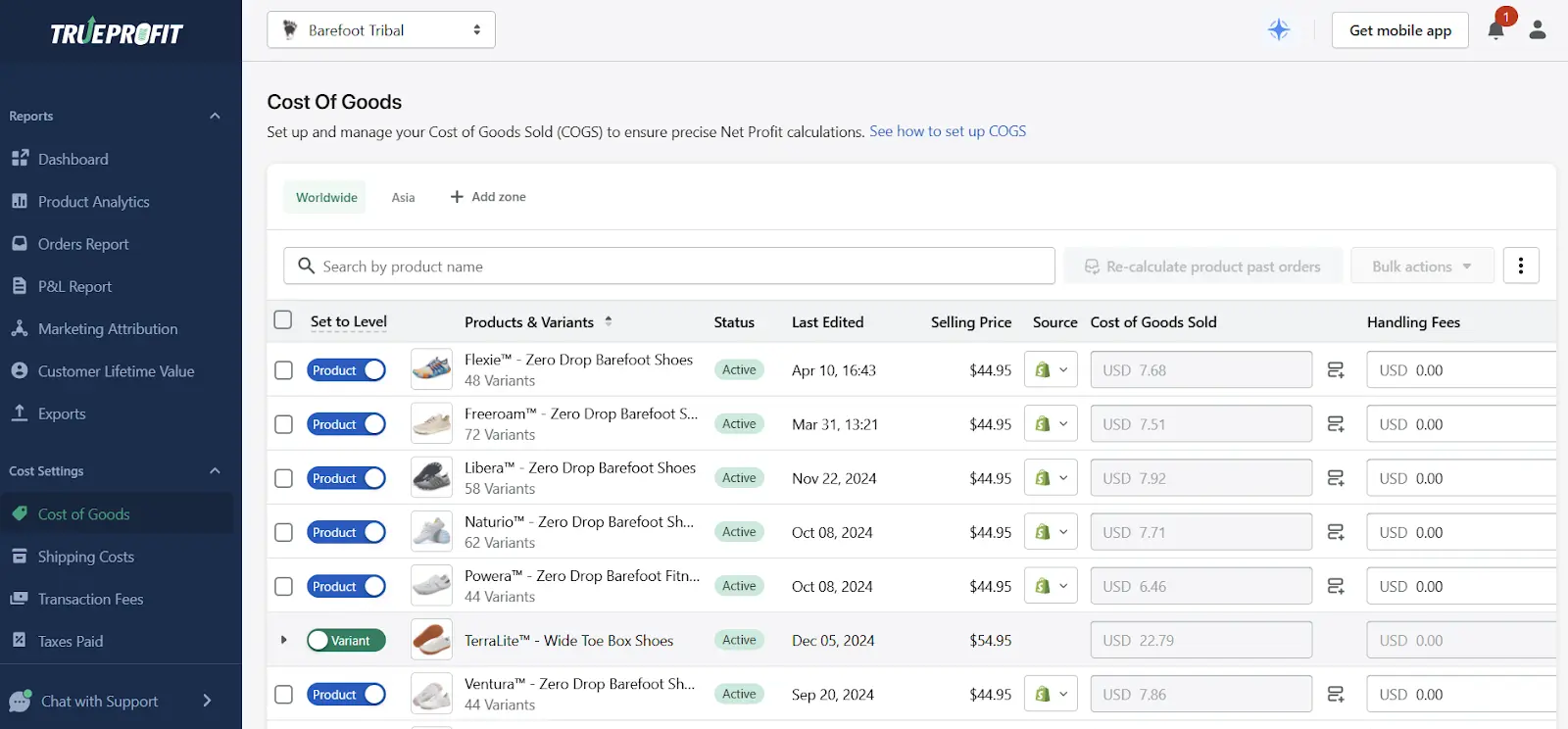This screenshot has height=729, width=1568.
Task: Click the notification bell icon
Action: click(x=1495, y=30)
